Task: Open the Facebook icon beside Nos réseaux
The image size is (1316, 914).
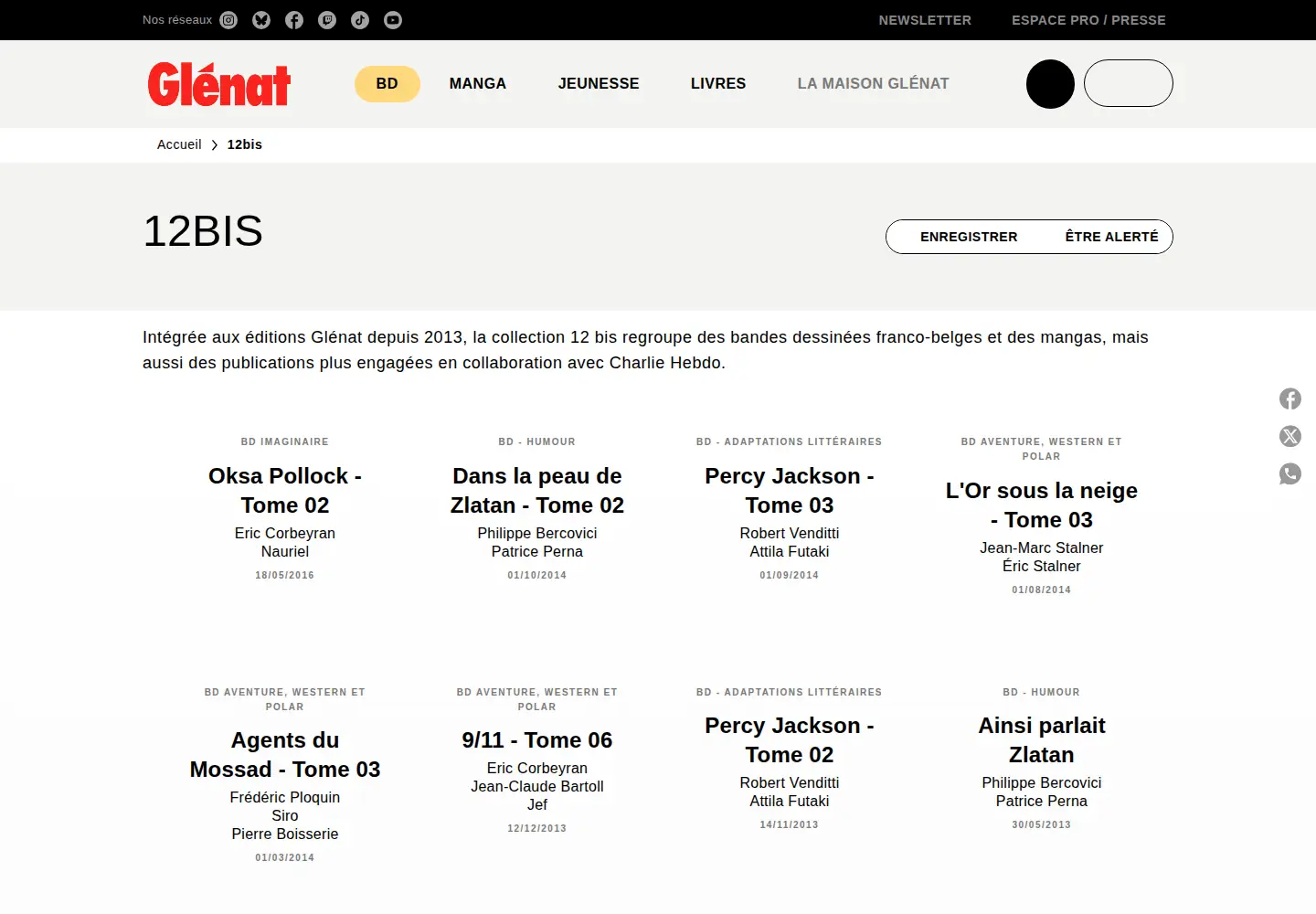Action: coord(294,20)
